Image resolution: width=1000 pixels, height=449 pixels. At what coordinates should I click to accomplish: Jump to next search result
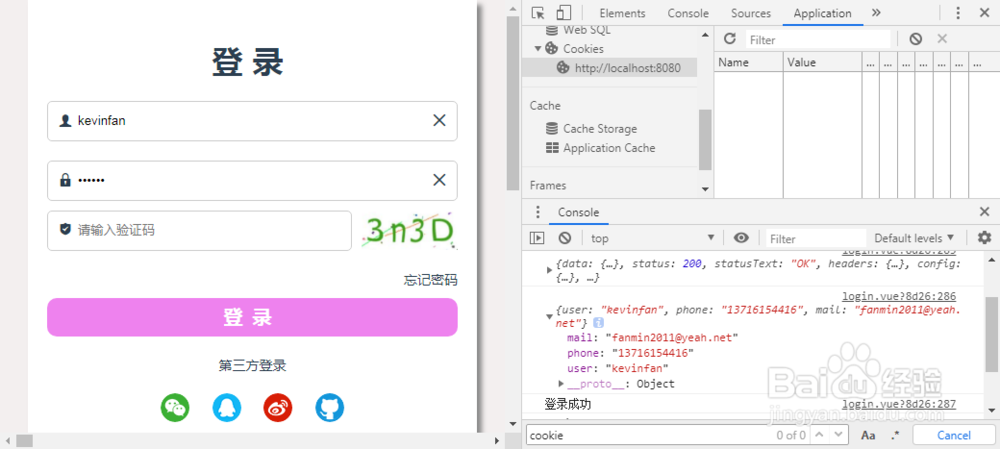pyautogui.click(x=839, y=435)
